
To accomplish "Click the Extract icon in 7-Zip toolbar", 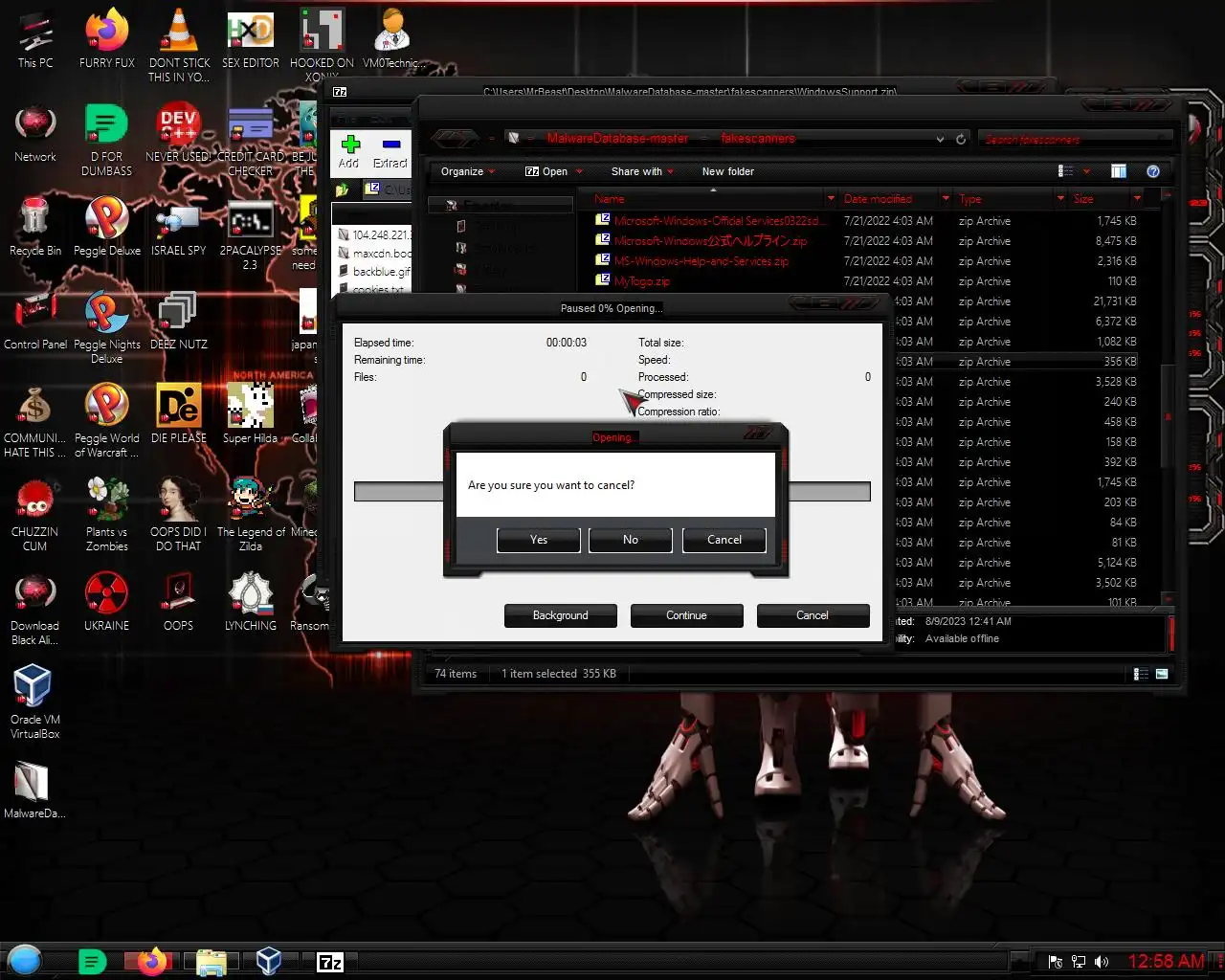I will 390,152.
